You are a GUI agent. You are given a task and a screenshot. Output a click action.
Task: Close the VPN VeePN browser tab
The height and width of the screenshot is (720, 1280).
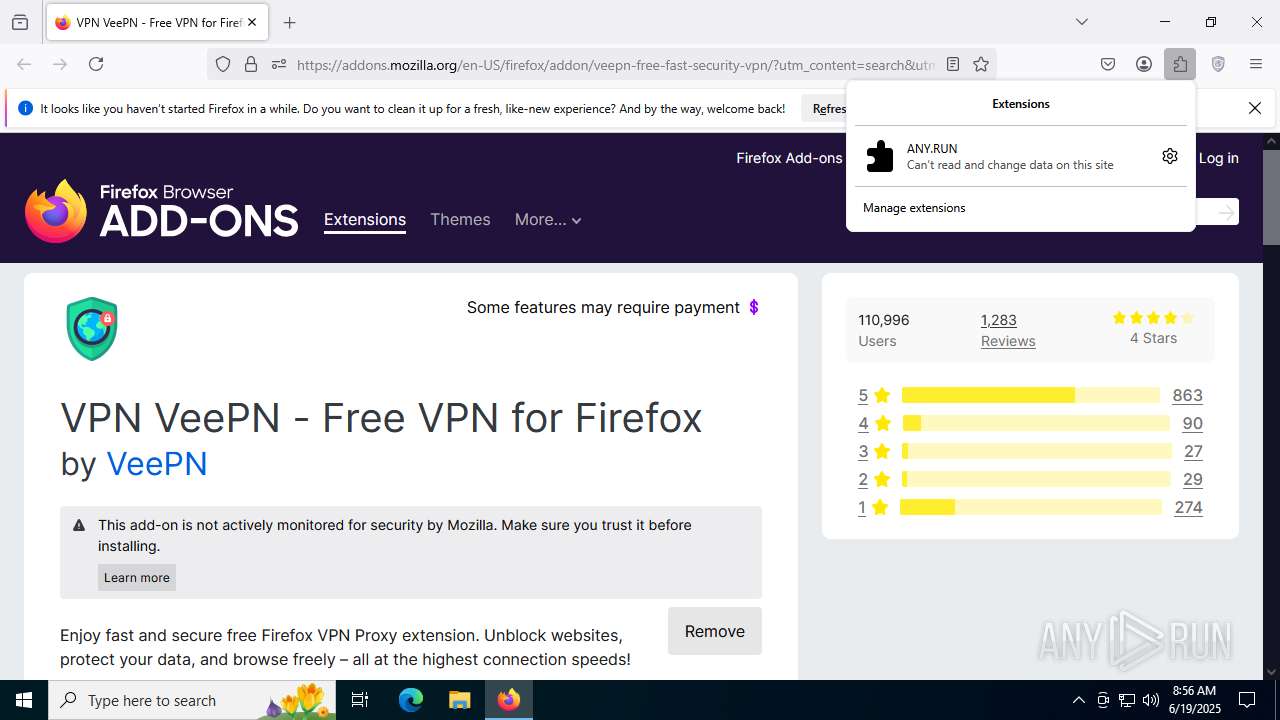pyautogui.click(x=253, y=22)
